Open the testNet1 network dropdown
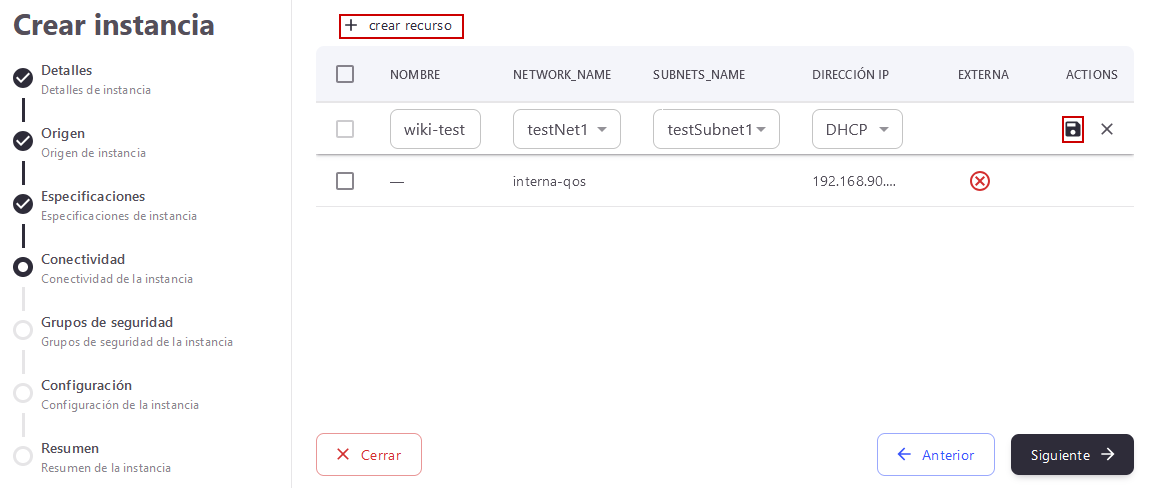1157x488 pixels. click(567, 129)
